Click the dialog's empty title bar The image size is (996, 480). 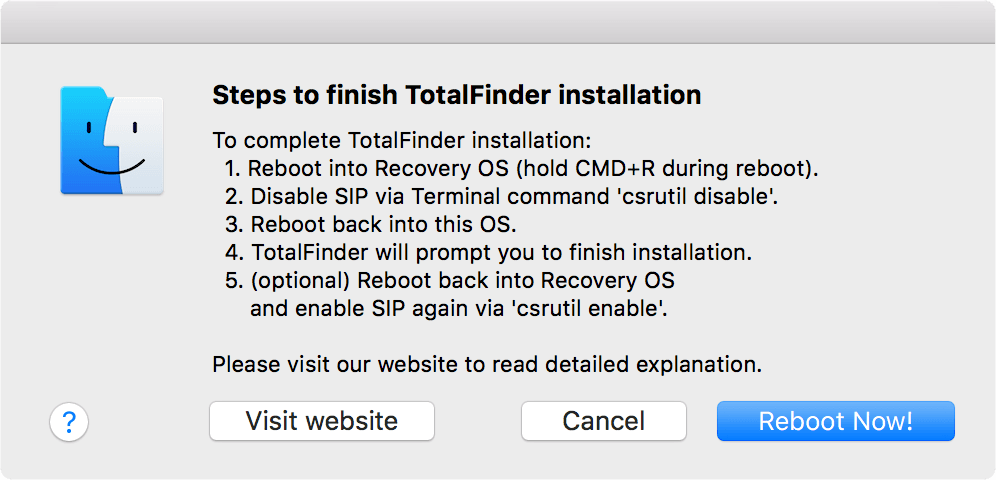click(498, 22)
